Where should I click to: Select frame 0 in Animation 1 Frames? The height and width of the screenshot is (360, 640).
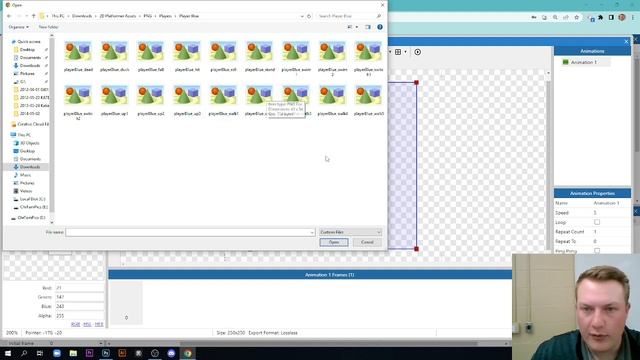(127, 302)
